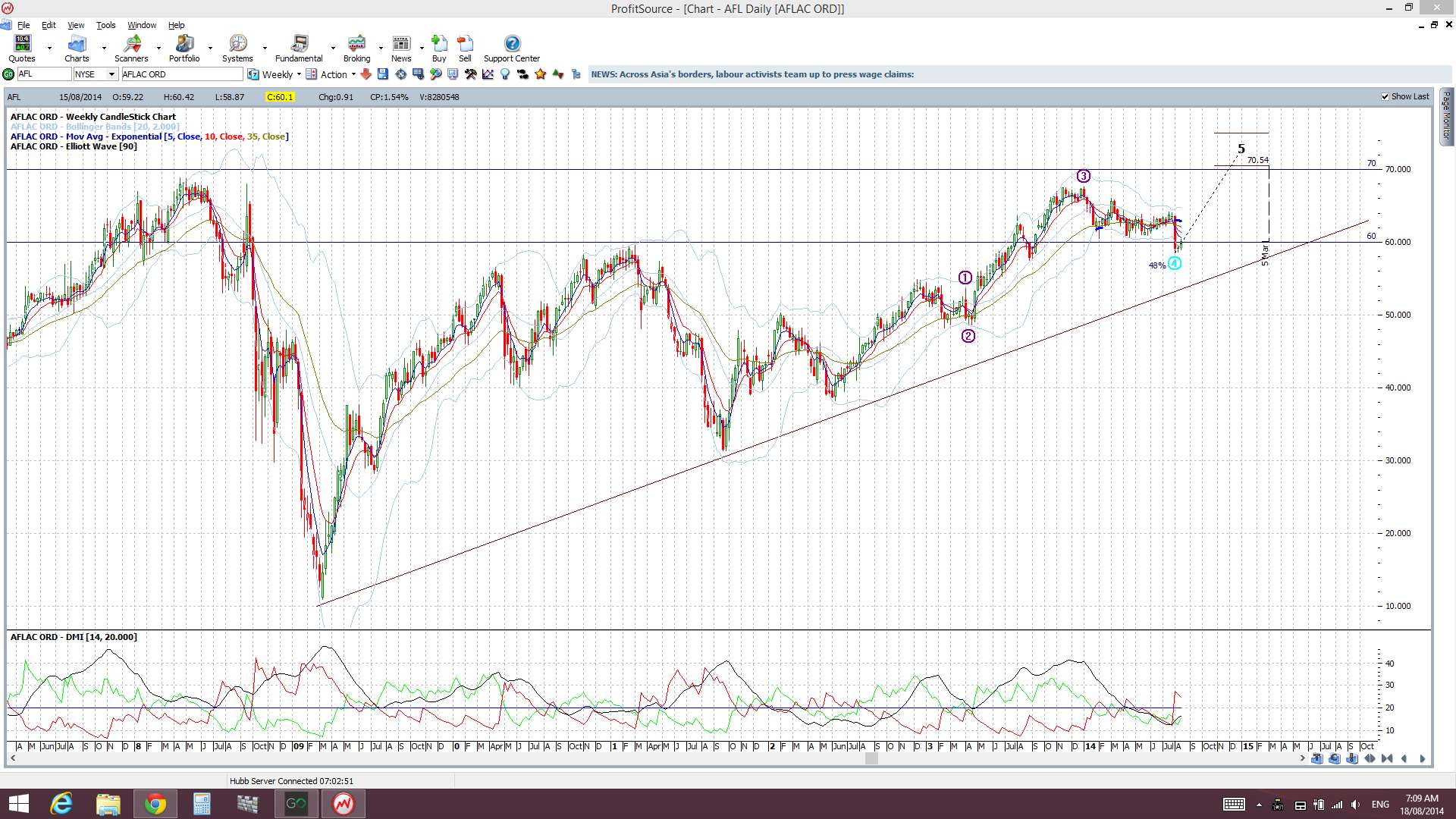Open the Support Center help icon
1456x819 pixels.
[x=512, y=48]
